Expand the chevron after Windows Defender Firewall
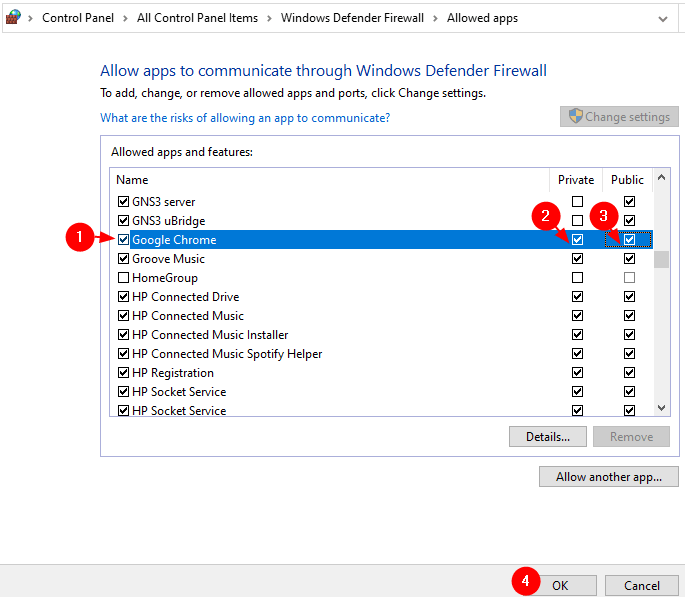Image resolution: width=685 pixels, height=597 pixels. tap(435, 18)
